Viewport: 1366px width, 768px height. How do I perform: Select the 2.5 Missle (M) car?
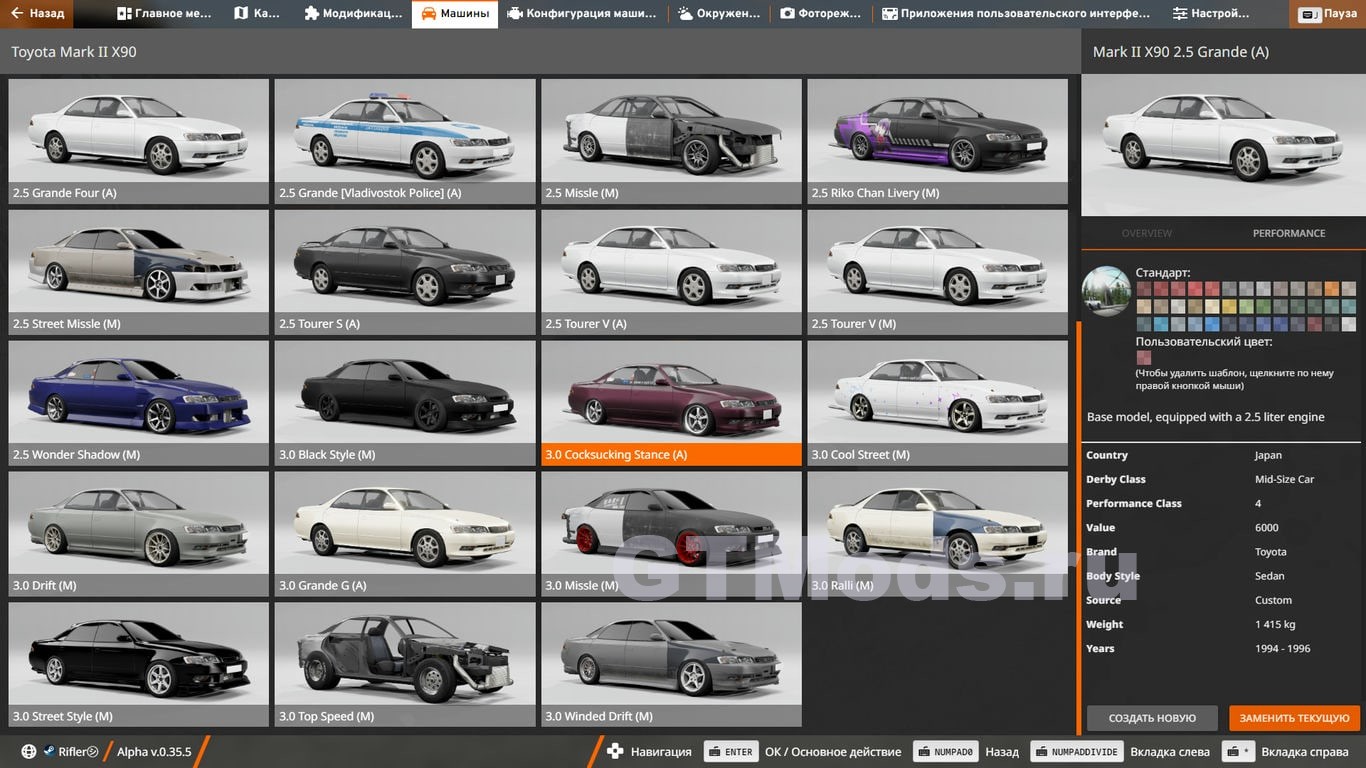[671, 142]
